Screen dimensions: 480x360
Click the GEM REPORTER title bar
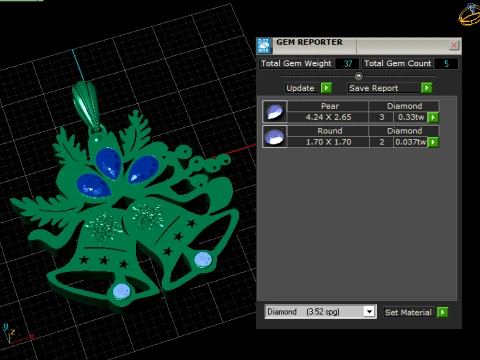pos(359,46)
